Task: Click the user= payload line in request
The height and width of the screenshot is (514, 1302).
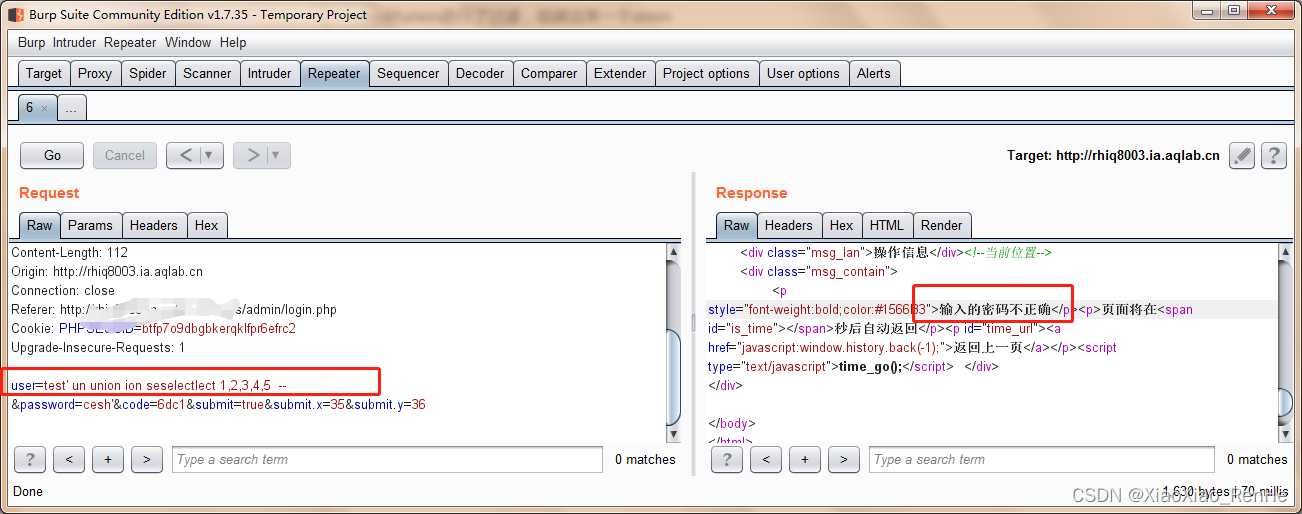Action: [149, 385]
